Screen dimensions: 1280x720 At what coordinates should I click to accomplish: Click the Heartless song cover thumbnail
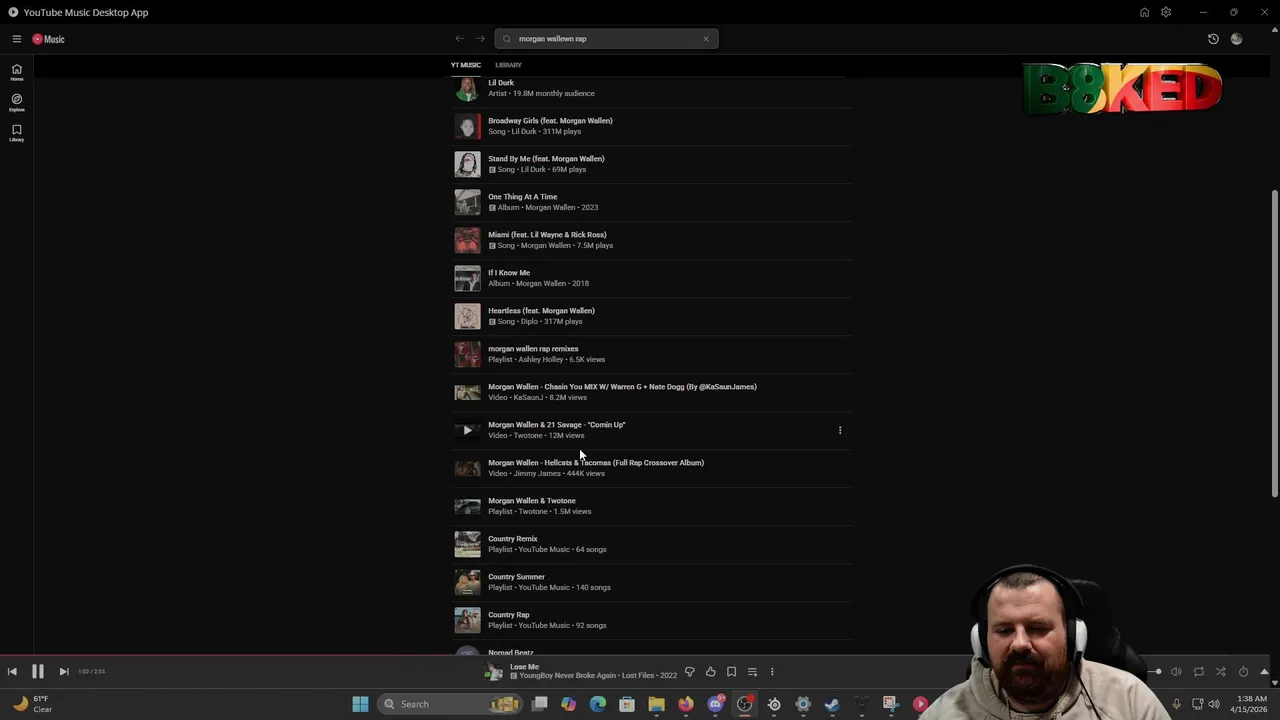pos(467,316)
